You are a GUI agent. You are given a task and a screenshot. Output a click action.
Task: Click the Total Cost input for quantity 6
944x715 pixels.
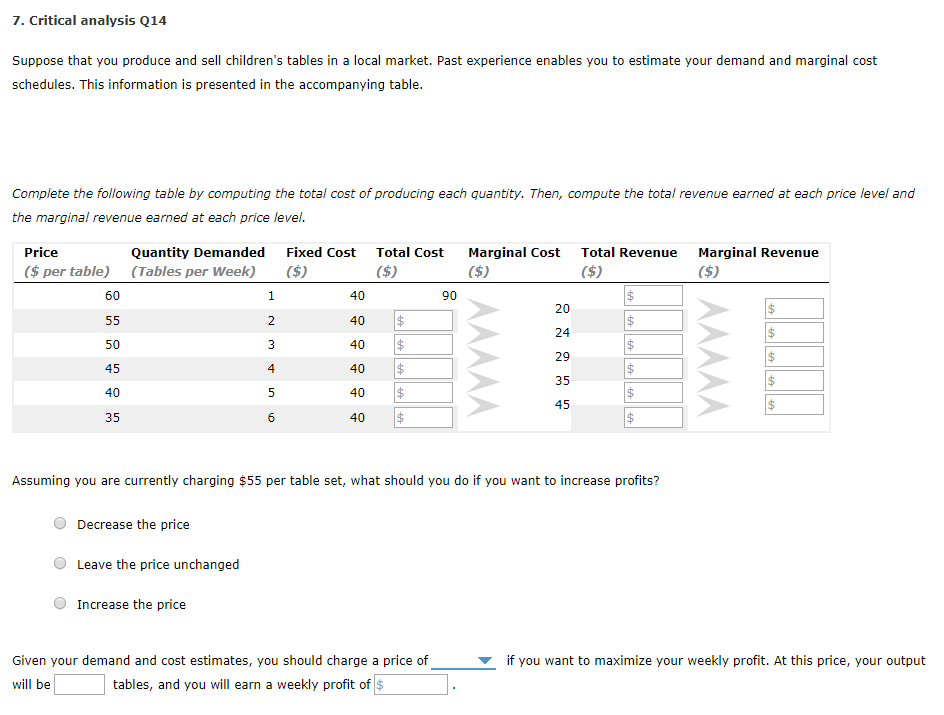pyautogui.click(x=423, y=417)
